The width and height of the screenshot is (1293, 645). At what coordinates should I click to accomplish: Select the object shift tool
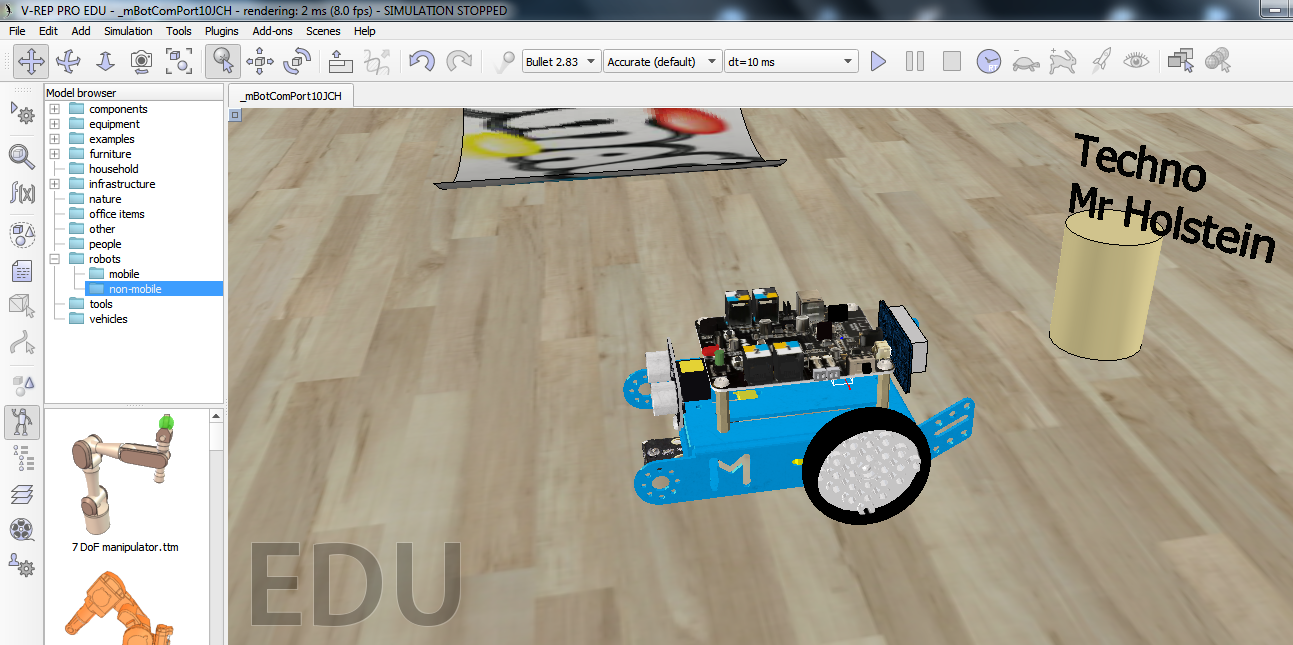260,61
